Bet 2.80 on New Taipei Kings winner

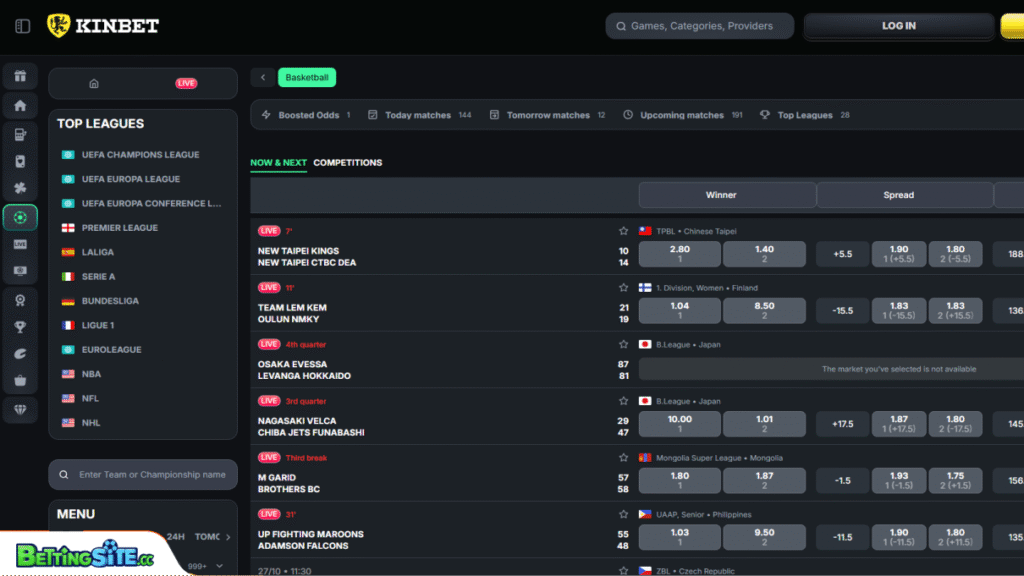click(679, 254)
